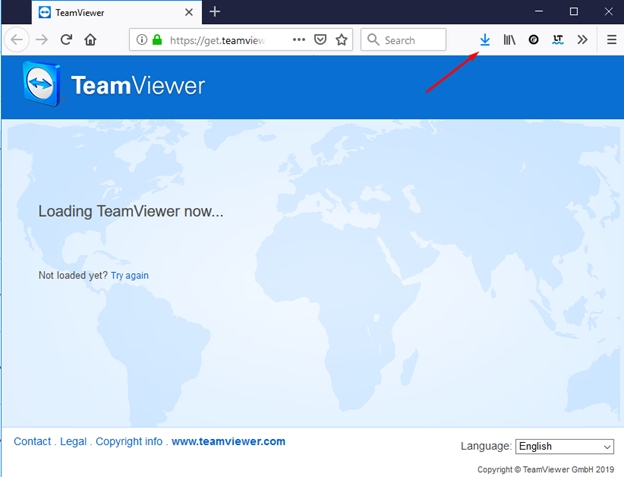Select the TeamViewer browser tab
The image size is (624, 477).
(117, 12)
